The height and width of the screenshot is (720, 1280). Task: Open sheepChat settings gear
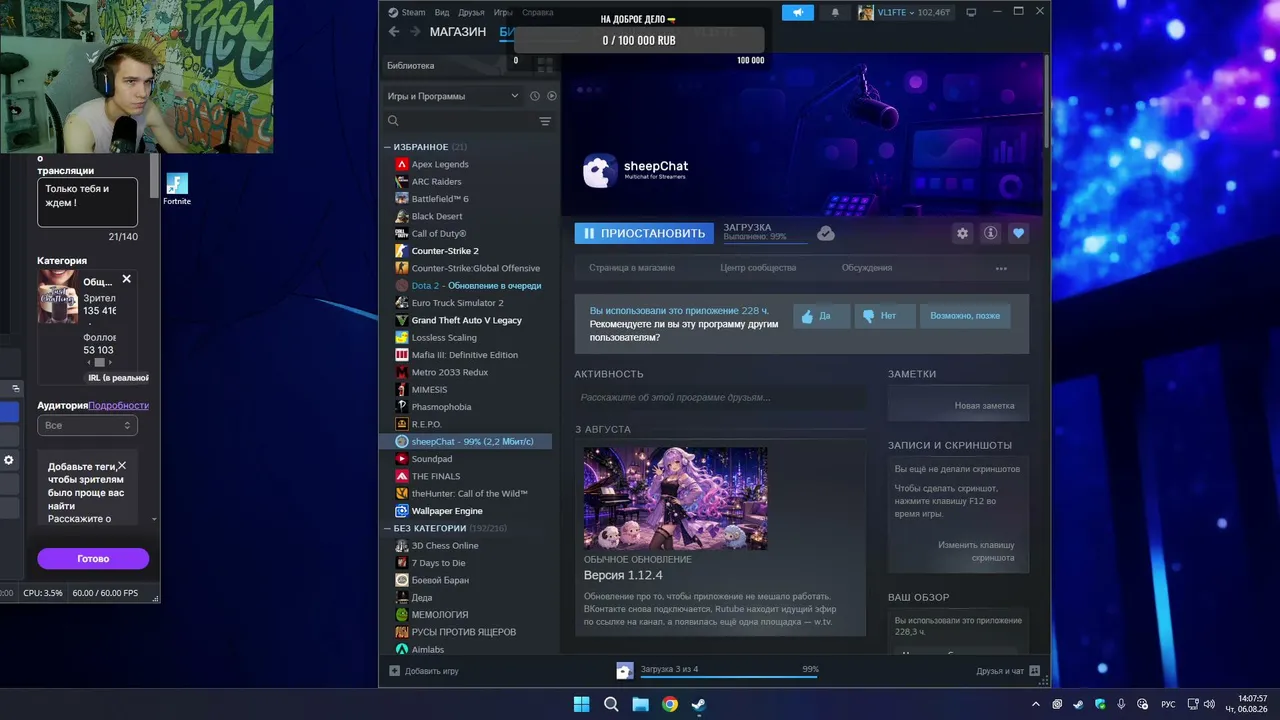click(x=962, y=233)
